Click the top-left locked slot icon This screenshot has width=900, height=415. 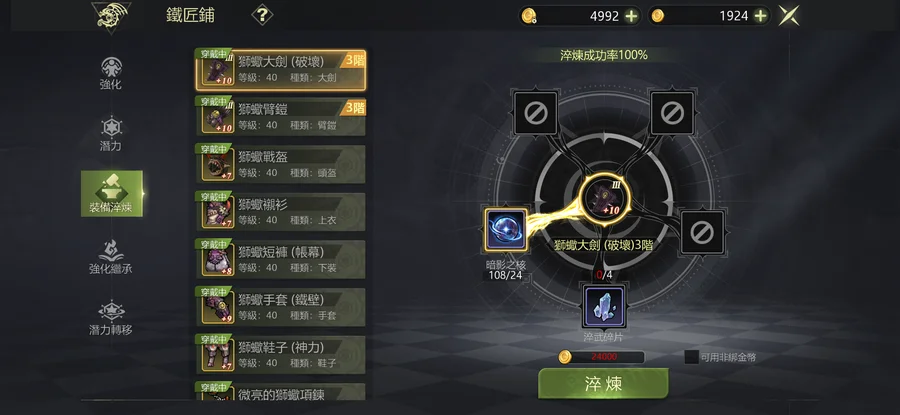pyautogui.click(x=535, y=113)
